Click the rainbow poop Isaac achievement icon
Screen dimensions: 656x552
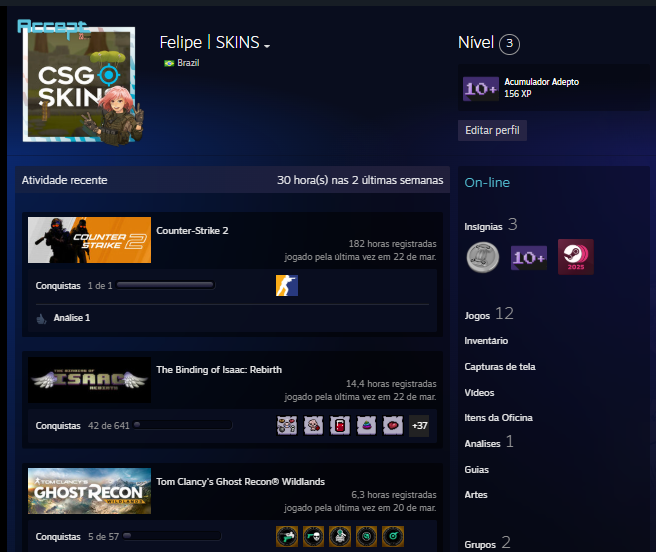coord(366,426)
